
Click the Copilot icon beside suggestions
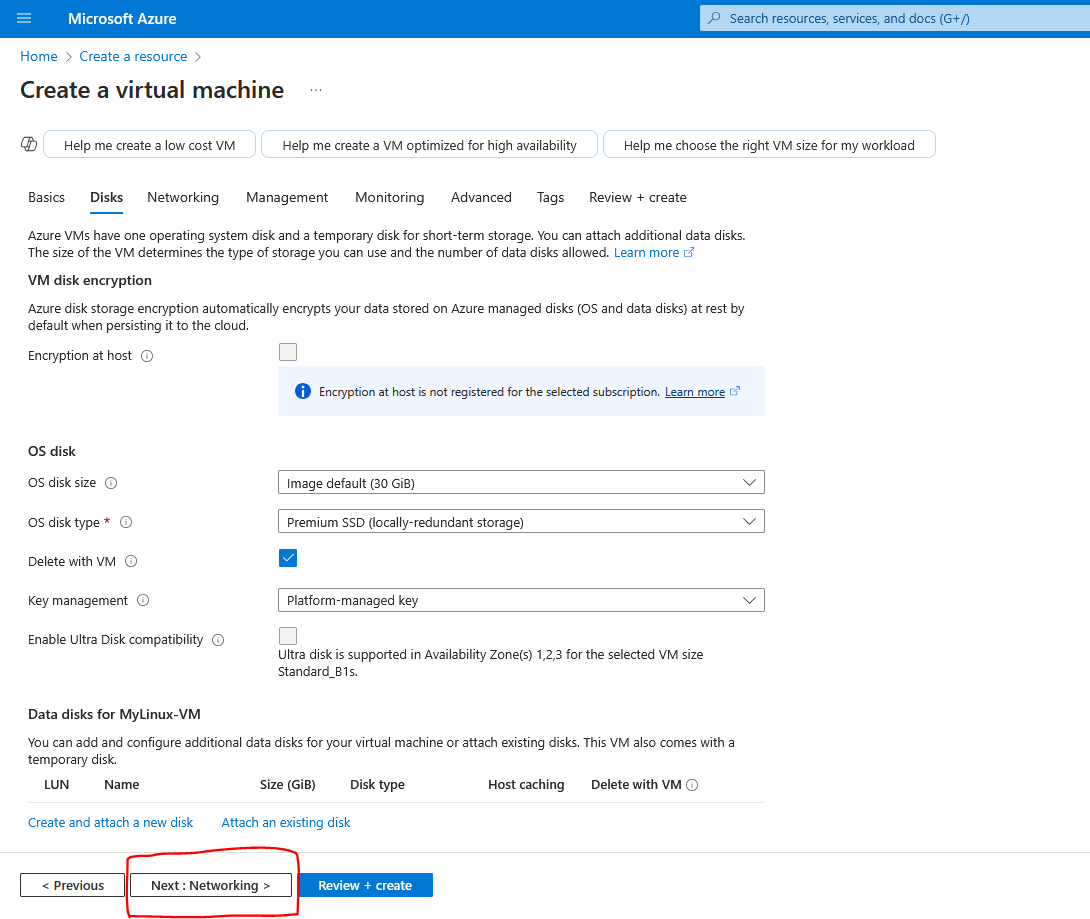(29, 144)
